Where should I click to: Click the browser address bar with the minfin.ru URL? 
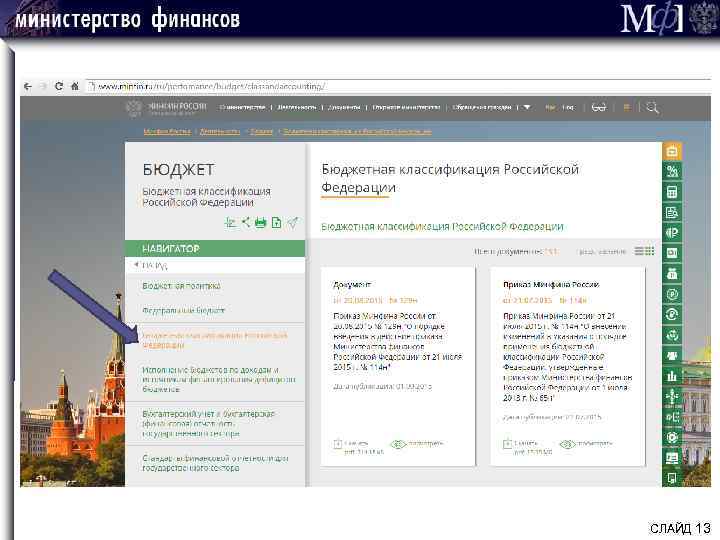pyautogui.click(x=399, y=86)
